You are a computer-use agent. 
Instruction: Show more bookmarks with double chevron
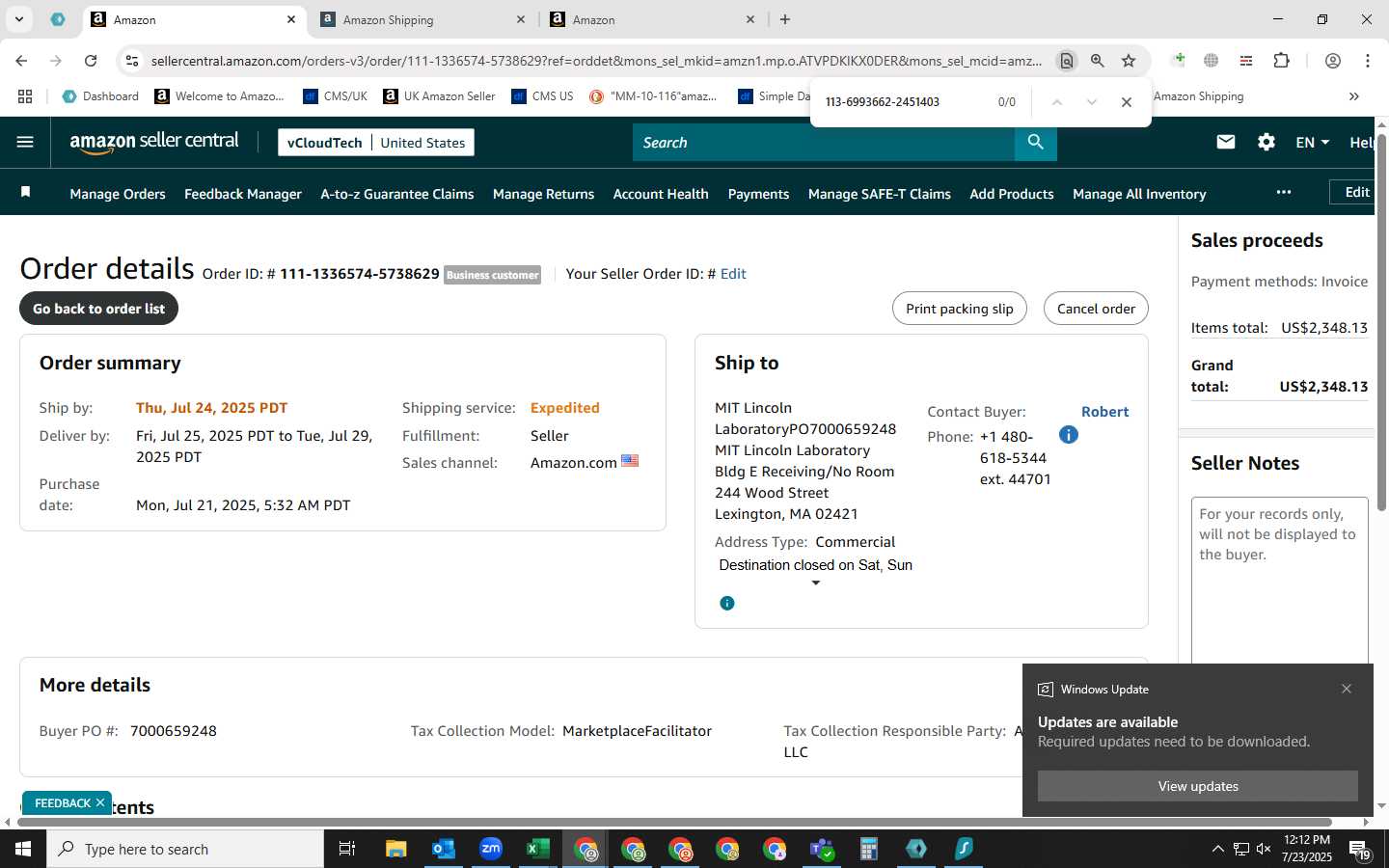click(x=1353, y=96)
